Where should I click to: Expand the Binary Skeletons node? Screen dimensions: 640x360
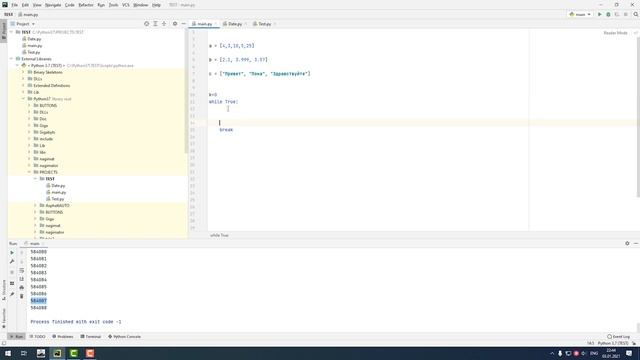23,72
